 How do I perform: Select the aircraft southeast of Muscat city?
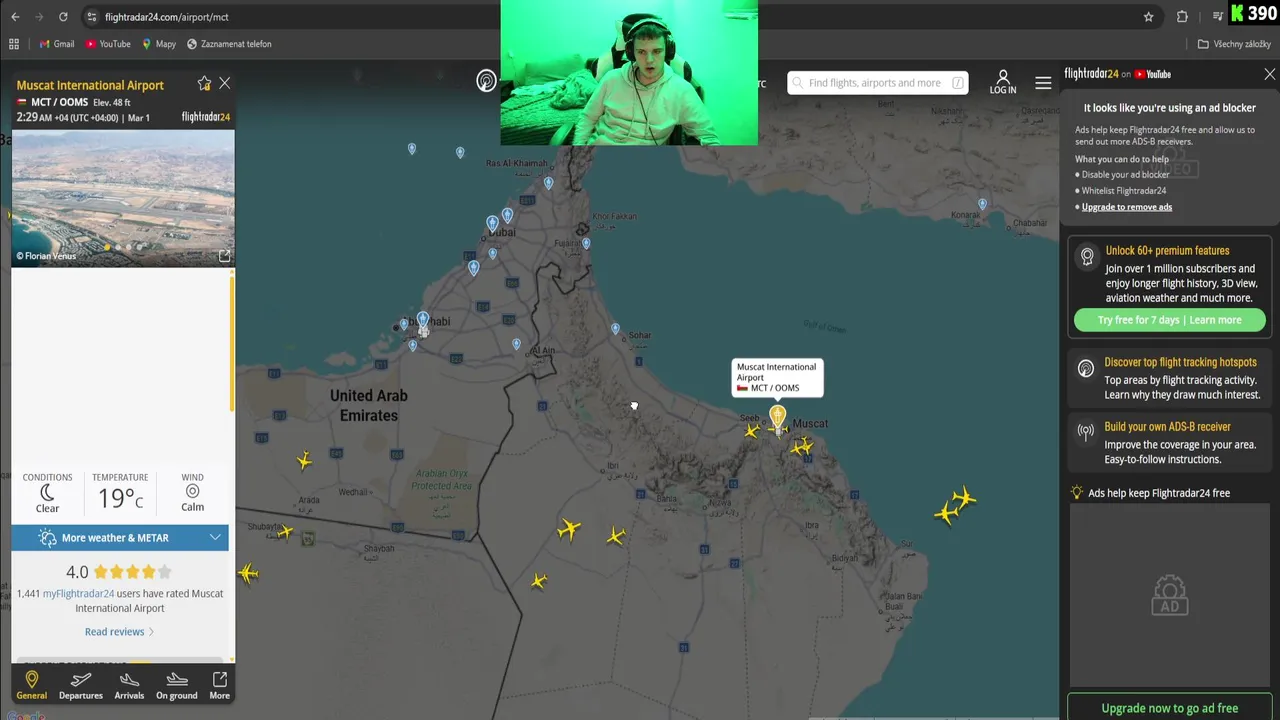pyautogui.click(x=802, y=447)
